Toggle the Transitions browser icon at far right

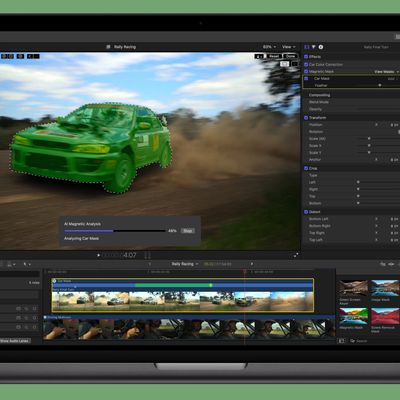coord(392,264)
